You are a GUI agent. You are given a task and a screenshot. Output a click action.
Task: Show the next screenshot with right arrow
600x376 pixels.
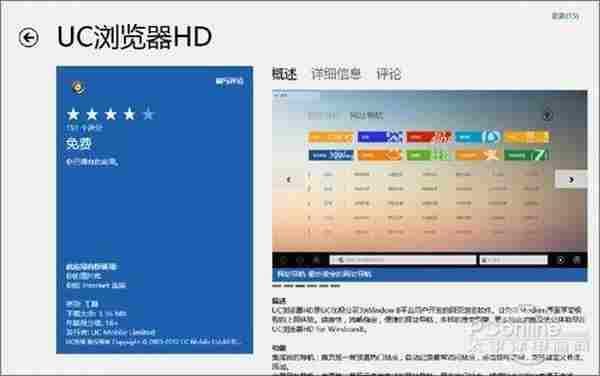pos(571,179)
